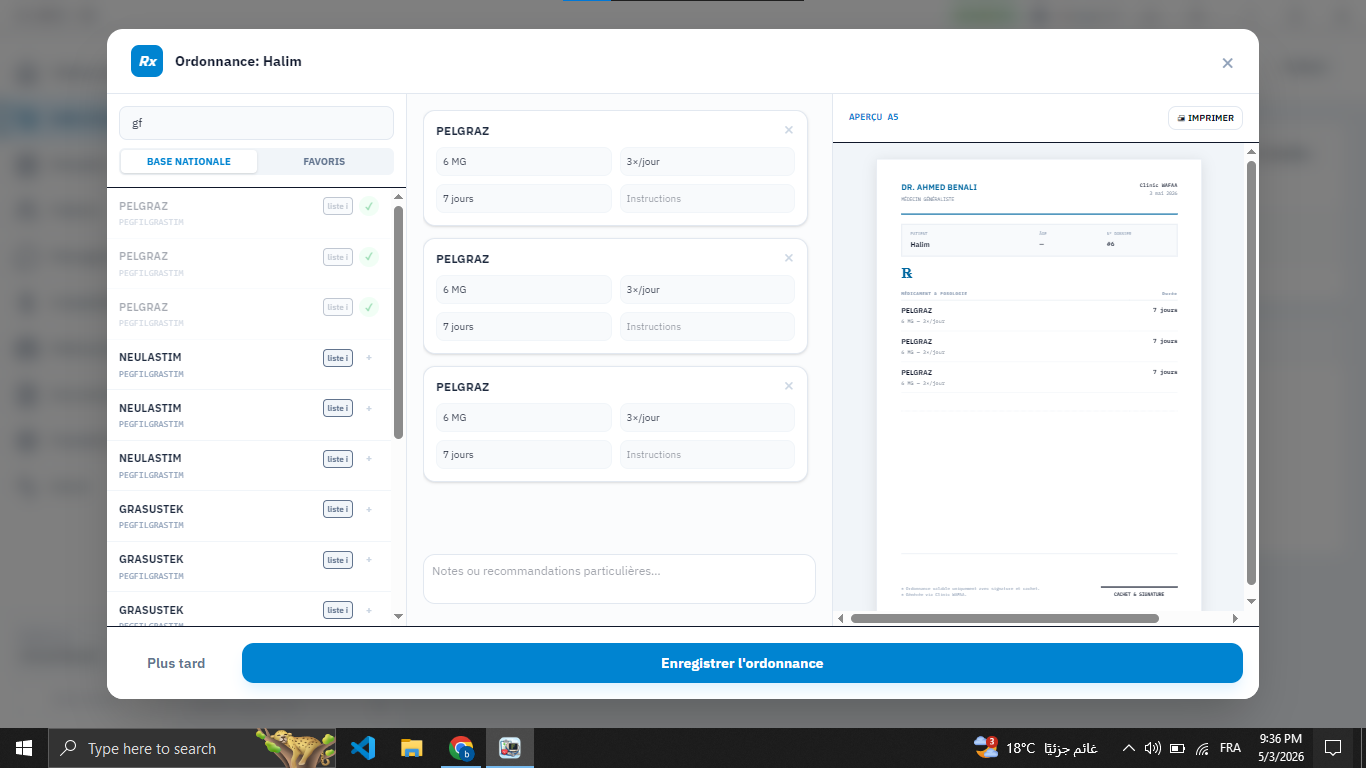
Task: Remove the second PELGRAZ prescription card with X
Action: (789, 258)
